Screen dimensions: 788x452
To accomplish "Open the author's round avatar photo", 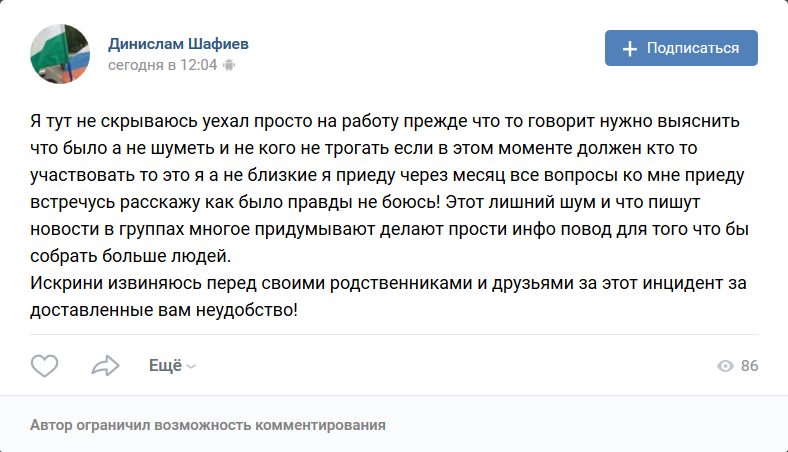I will point(60,54).
